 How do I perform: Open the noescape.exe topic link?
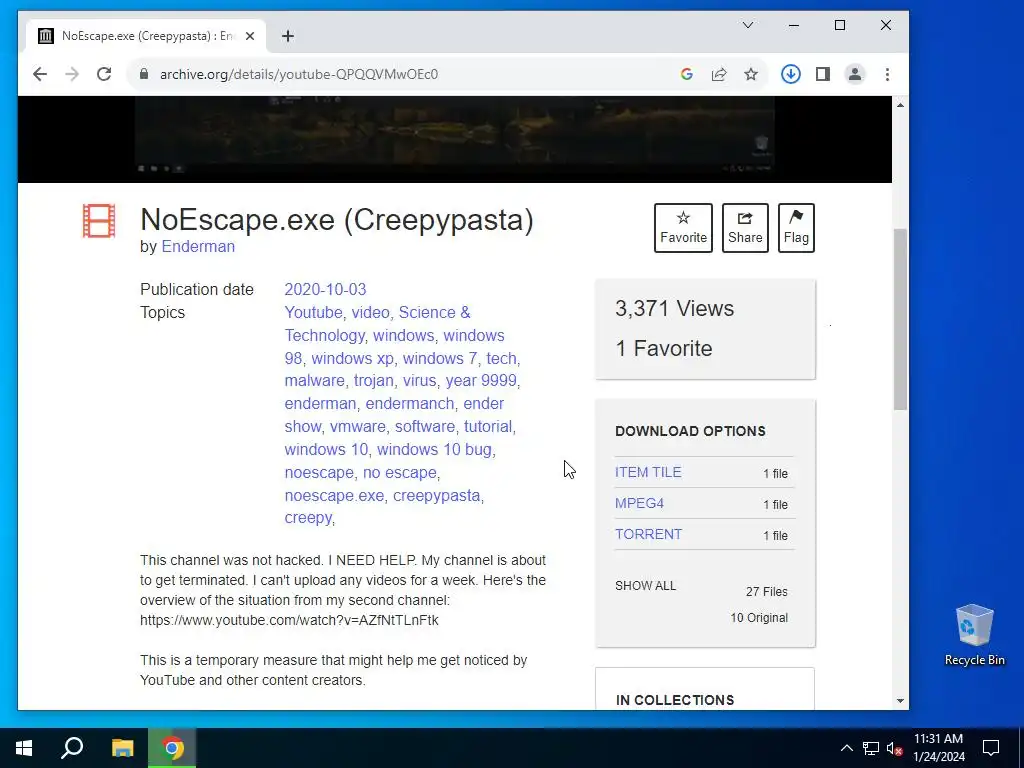[334, 496]
